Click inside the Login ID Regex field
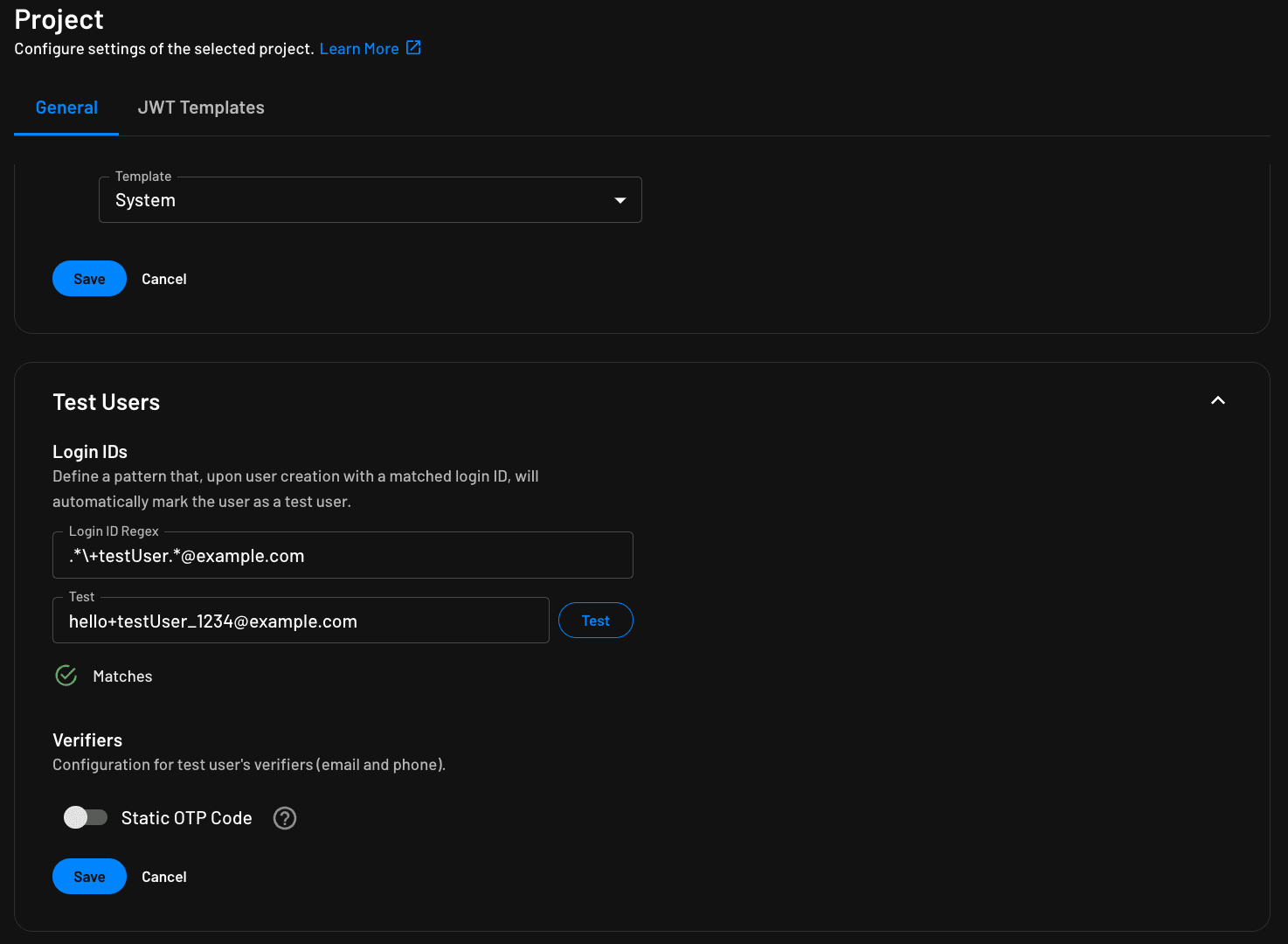 point(343,555)
